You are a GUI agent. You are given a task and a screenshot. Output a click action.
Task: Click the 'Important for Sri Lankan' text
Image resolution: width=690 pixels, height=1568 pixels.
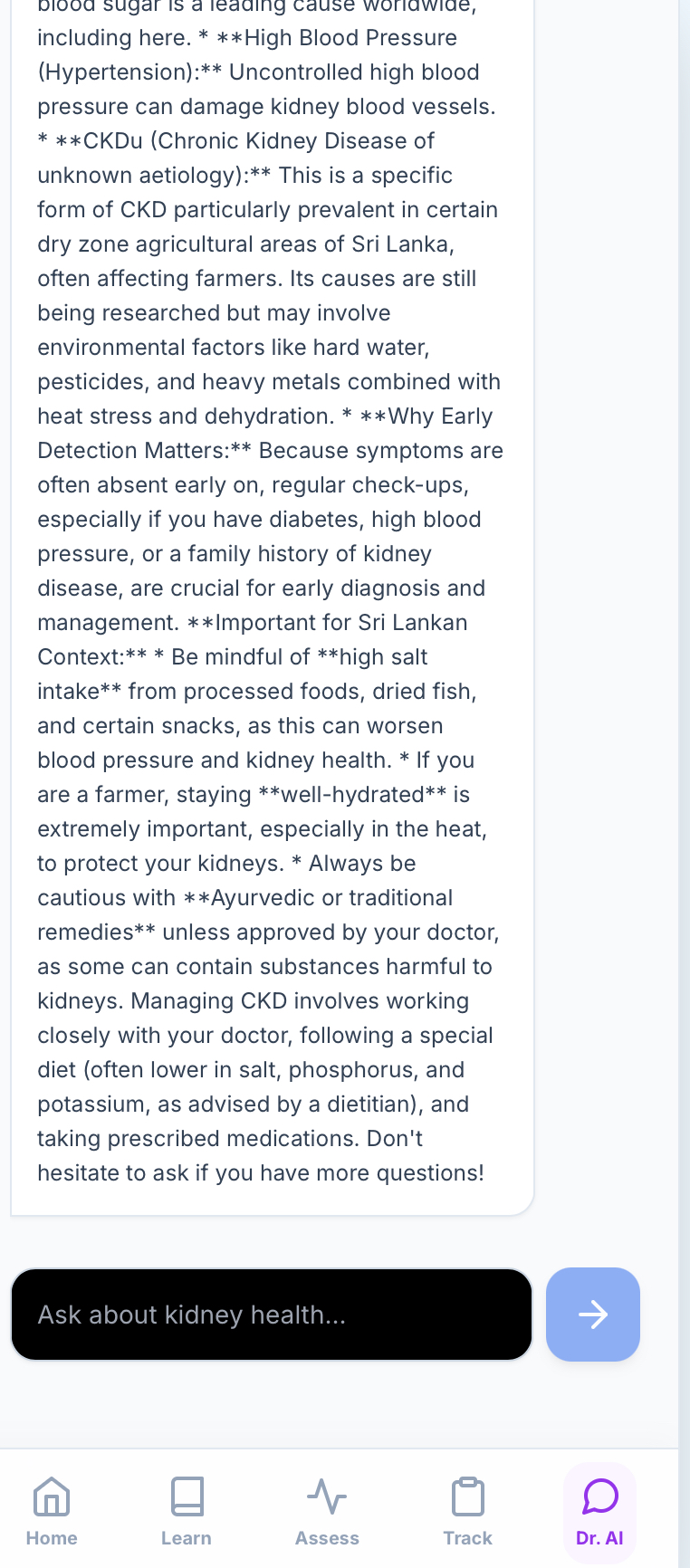pos(341,623)
